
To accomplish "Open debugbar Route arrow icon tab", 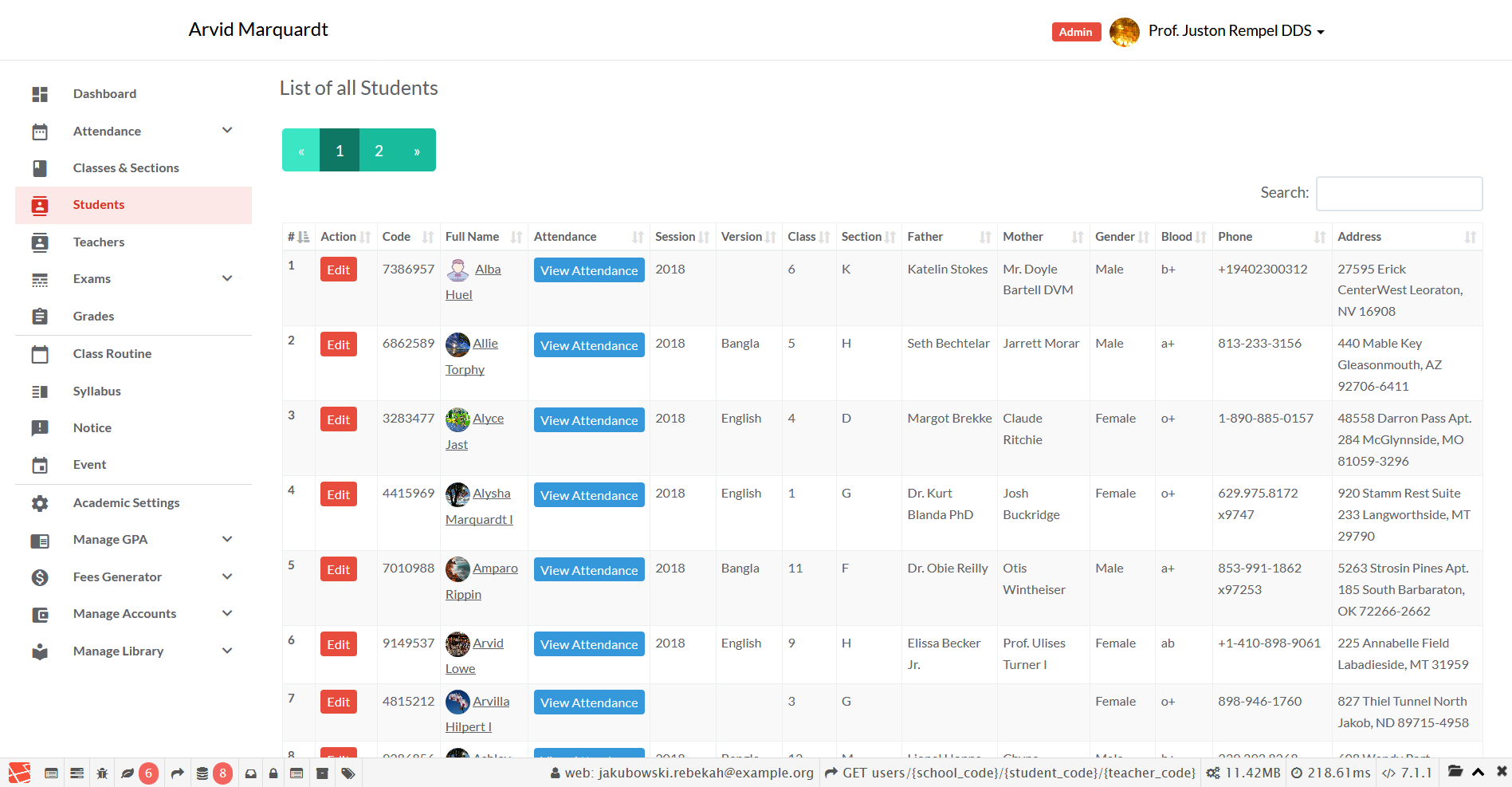I will (177, 773).
